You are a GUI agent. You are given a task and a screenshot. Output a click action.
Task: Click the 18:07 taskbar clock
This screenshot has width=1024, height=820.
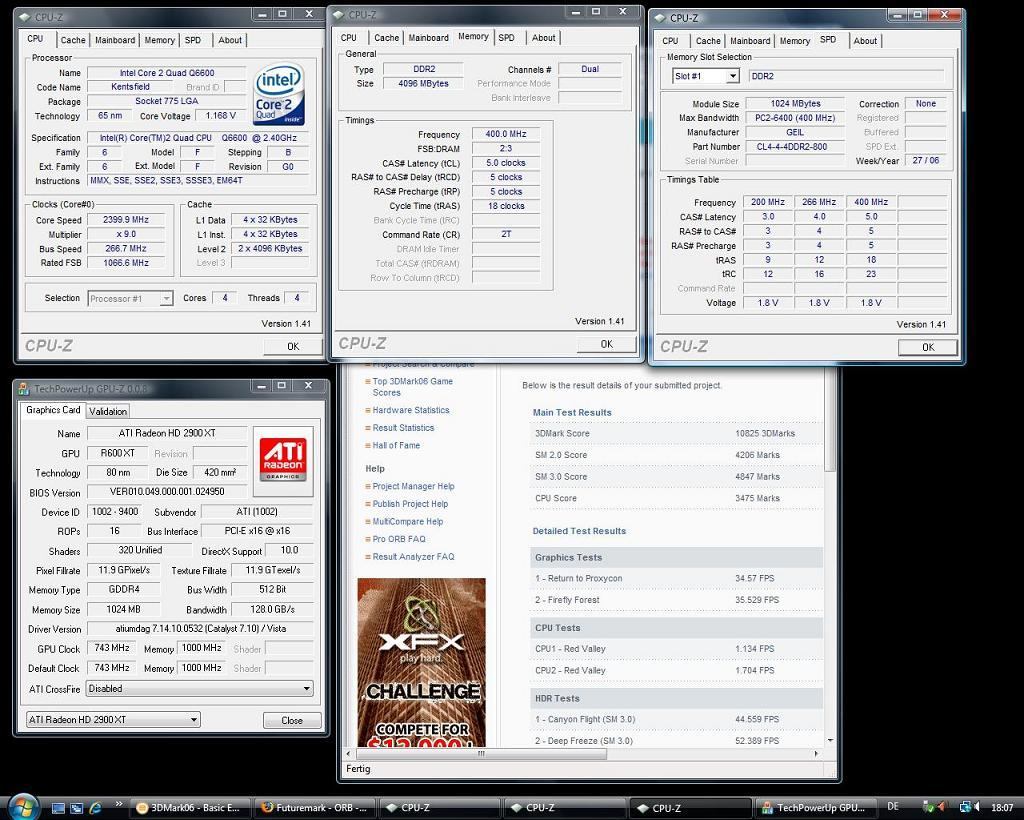(1002, 808)
